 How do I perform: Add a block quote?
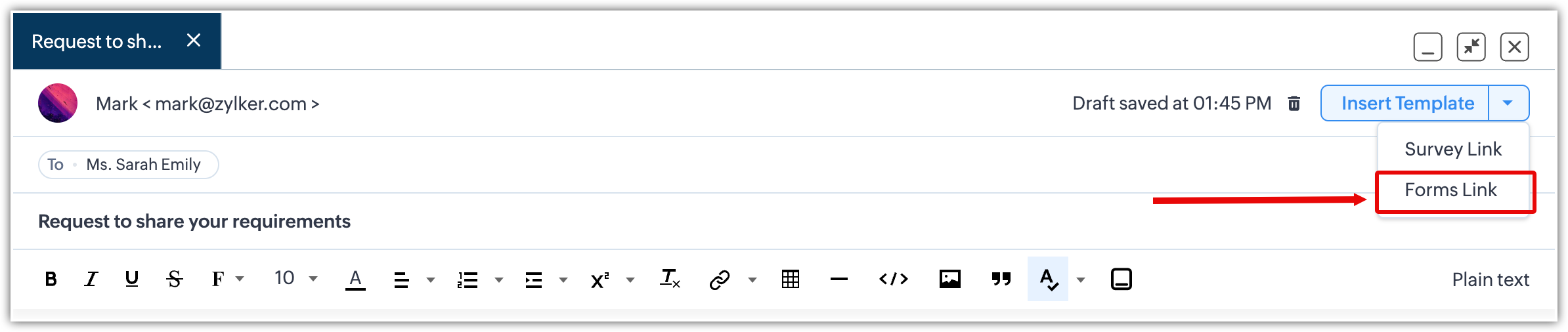[x=1001, y=280]
